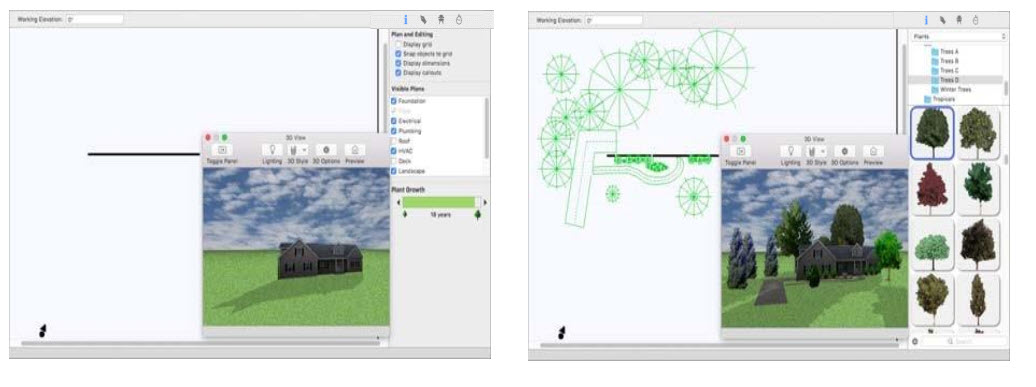
Task: Enable the Display grid checkbox
Action: pyautogui.click(x=398, y=44)
